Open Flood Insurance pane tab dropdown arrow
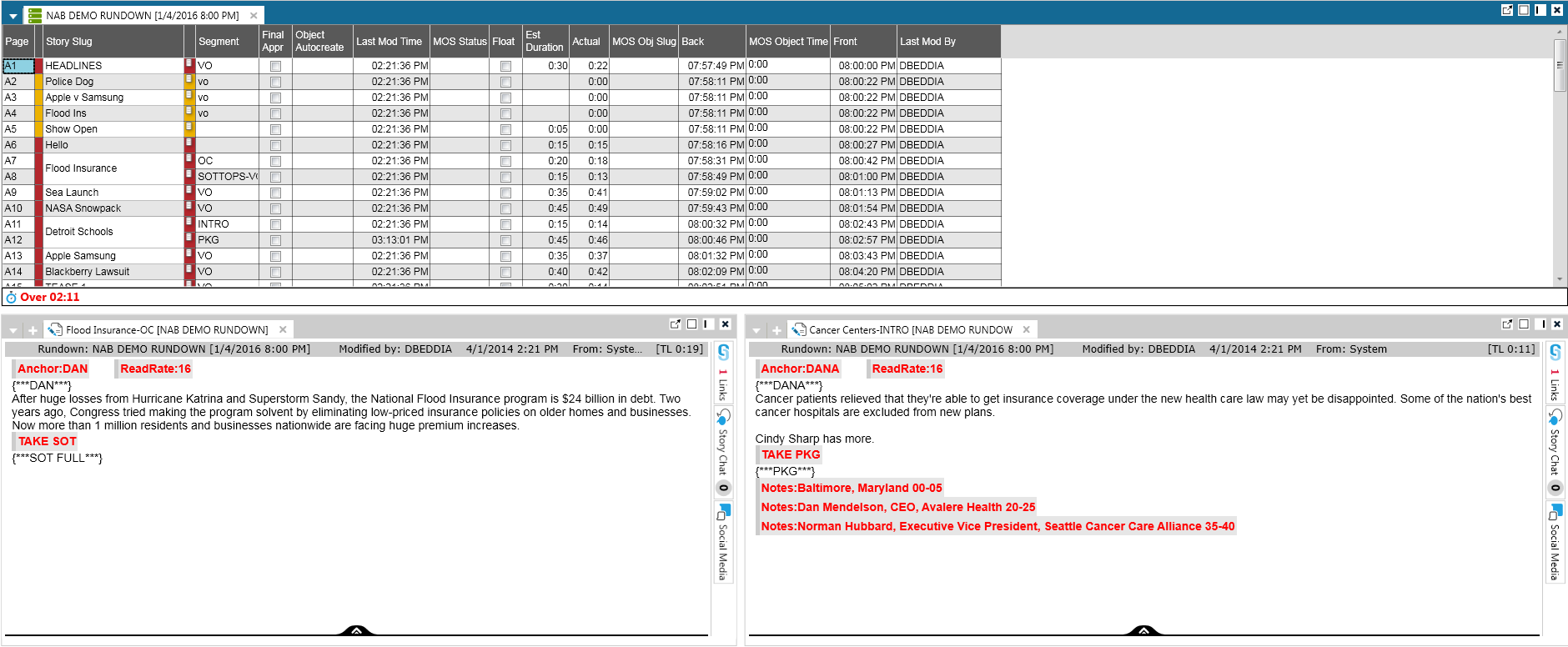1568x647 pixels. [13, 331]
